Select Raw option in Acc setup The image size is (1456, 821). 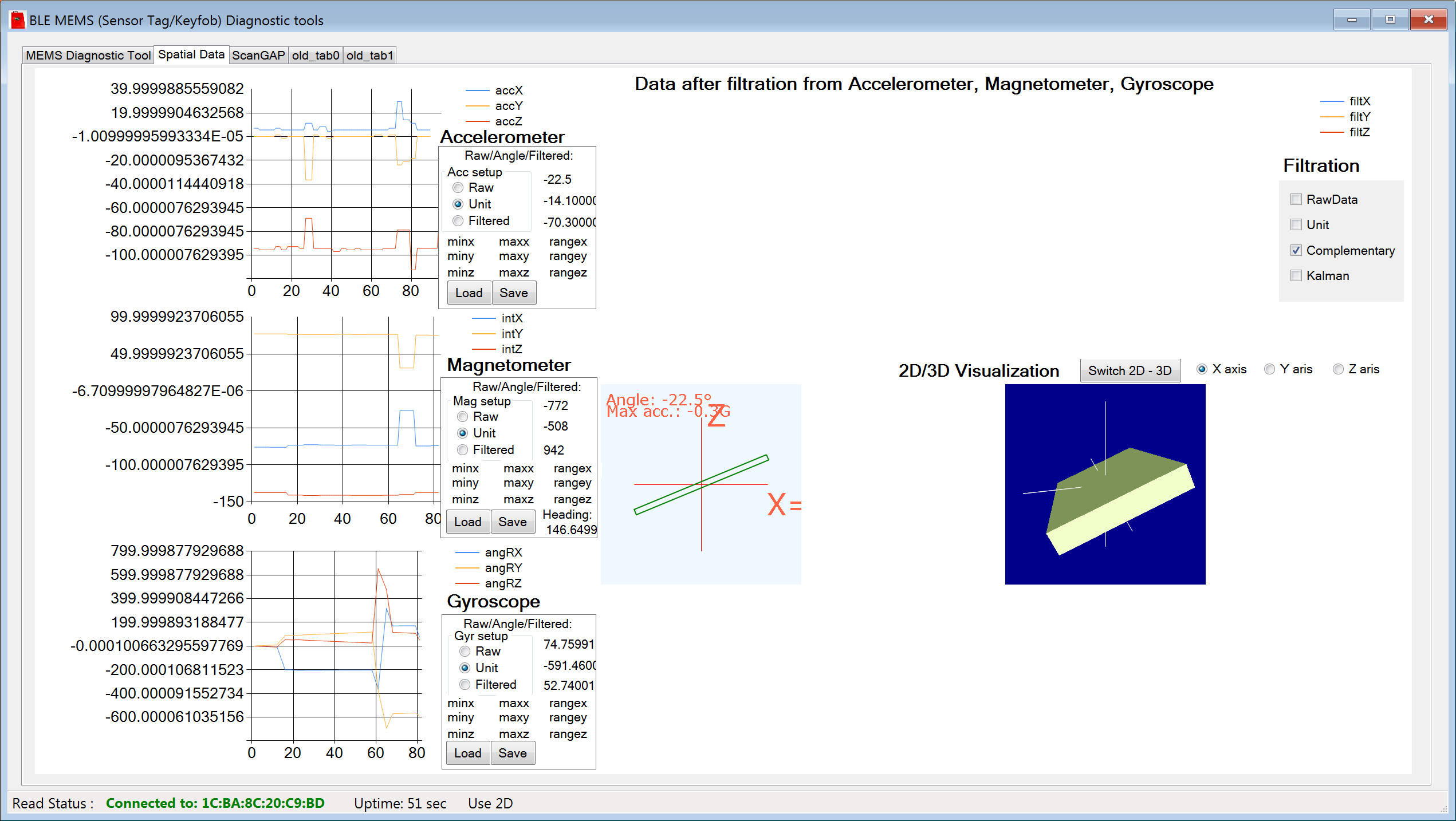pos(458,188)
